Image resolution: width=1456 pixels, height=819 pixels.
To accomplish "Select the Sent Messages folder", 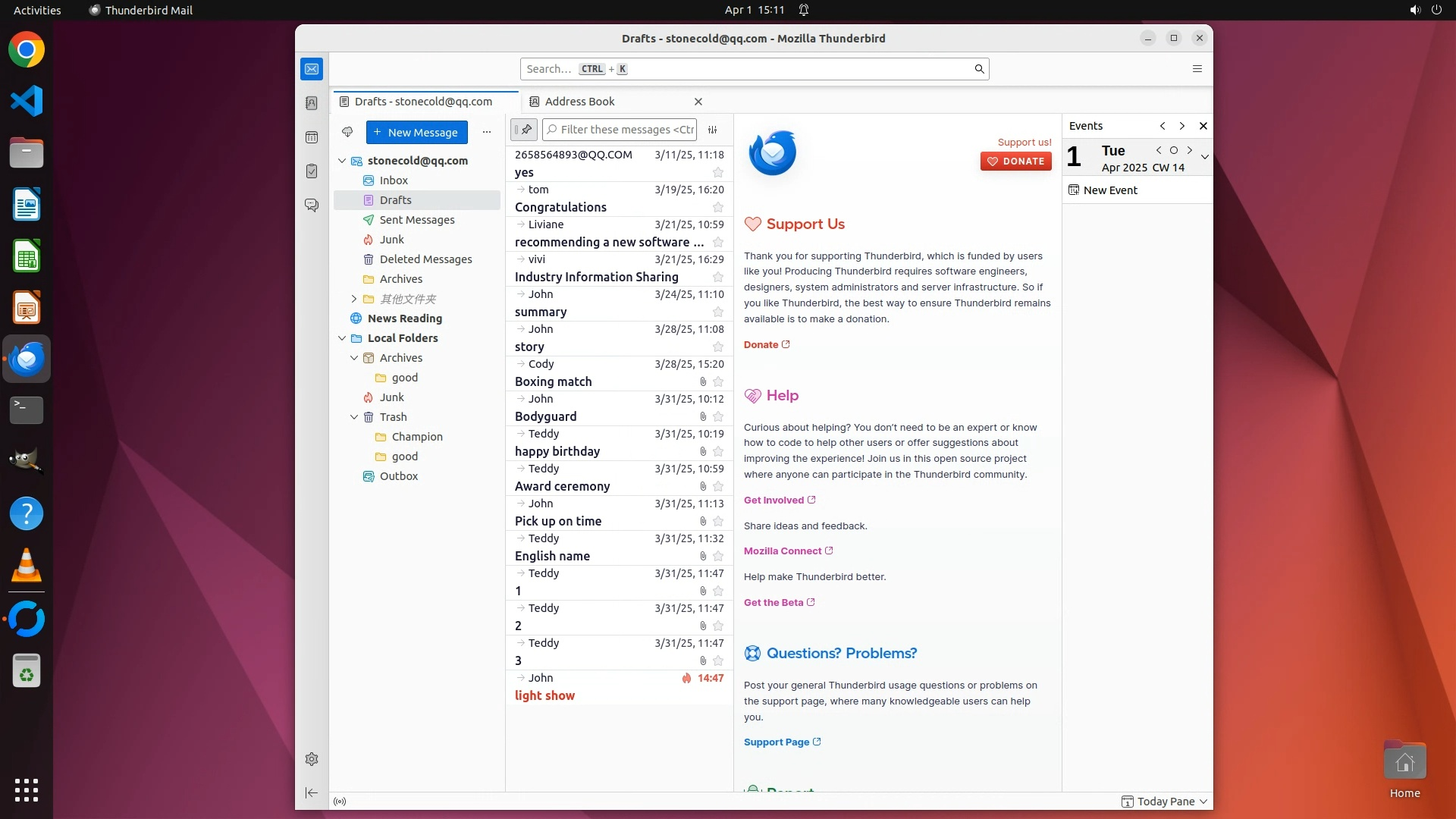I will click(x=416, y=220).
